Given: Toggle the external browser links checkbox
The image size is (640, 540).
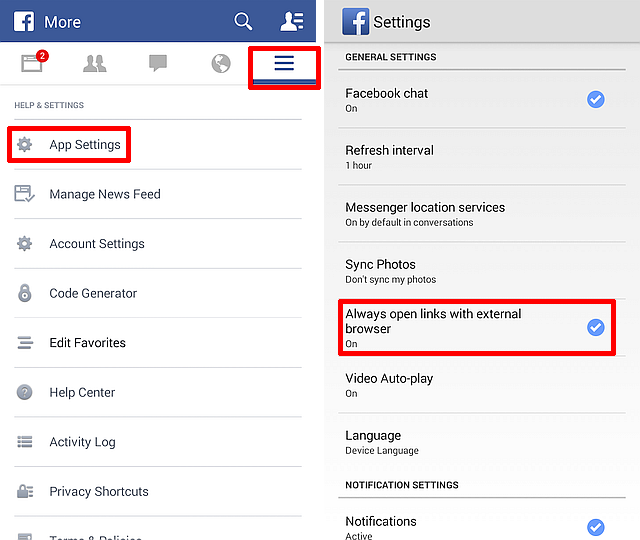Looking at the screenshot, I should click(596, 327).
